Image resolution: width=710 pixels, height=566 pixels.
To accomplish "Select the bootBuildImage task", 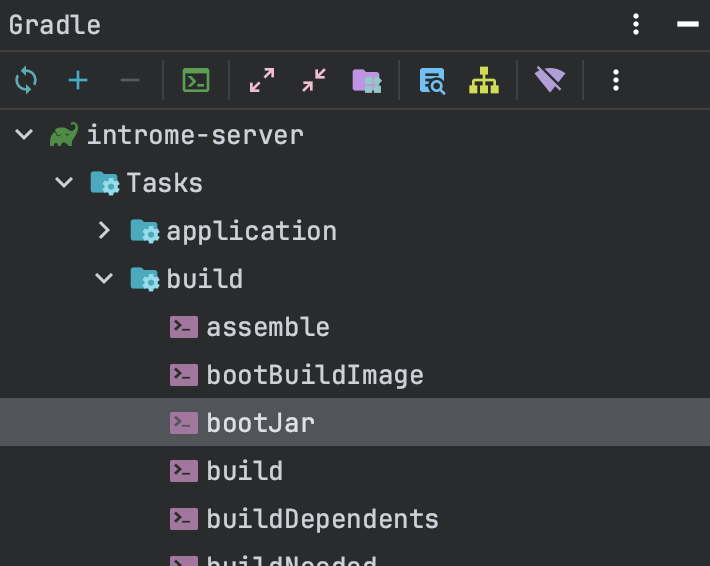I will pyautogui.click(x=315, y=376).
